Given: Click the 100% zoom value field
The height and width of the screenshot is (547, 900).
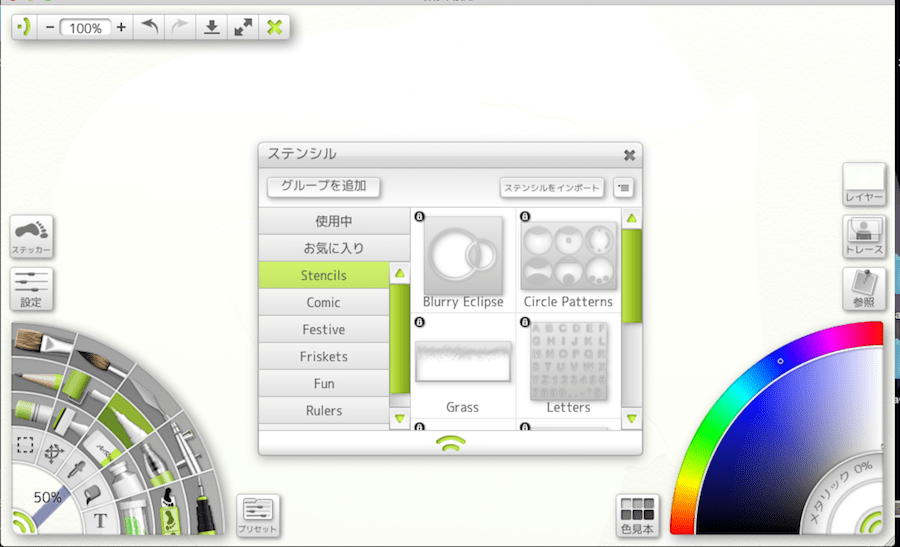Looking at the screenshot, I should (86, 28).
